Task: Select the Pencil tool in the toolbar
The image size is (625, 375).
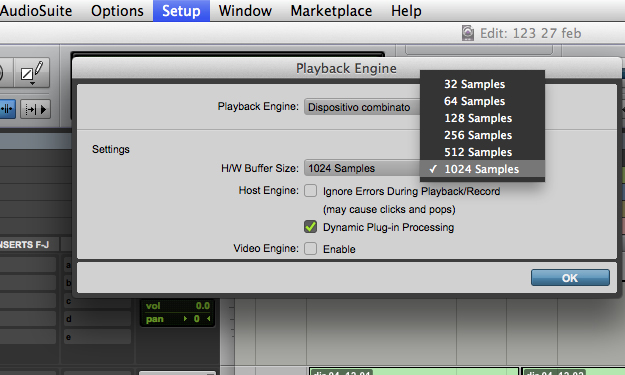Action: 32,73
